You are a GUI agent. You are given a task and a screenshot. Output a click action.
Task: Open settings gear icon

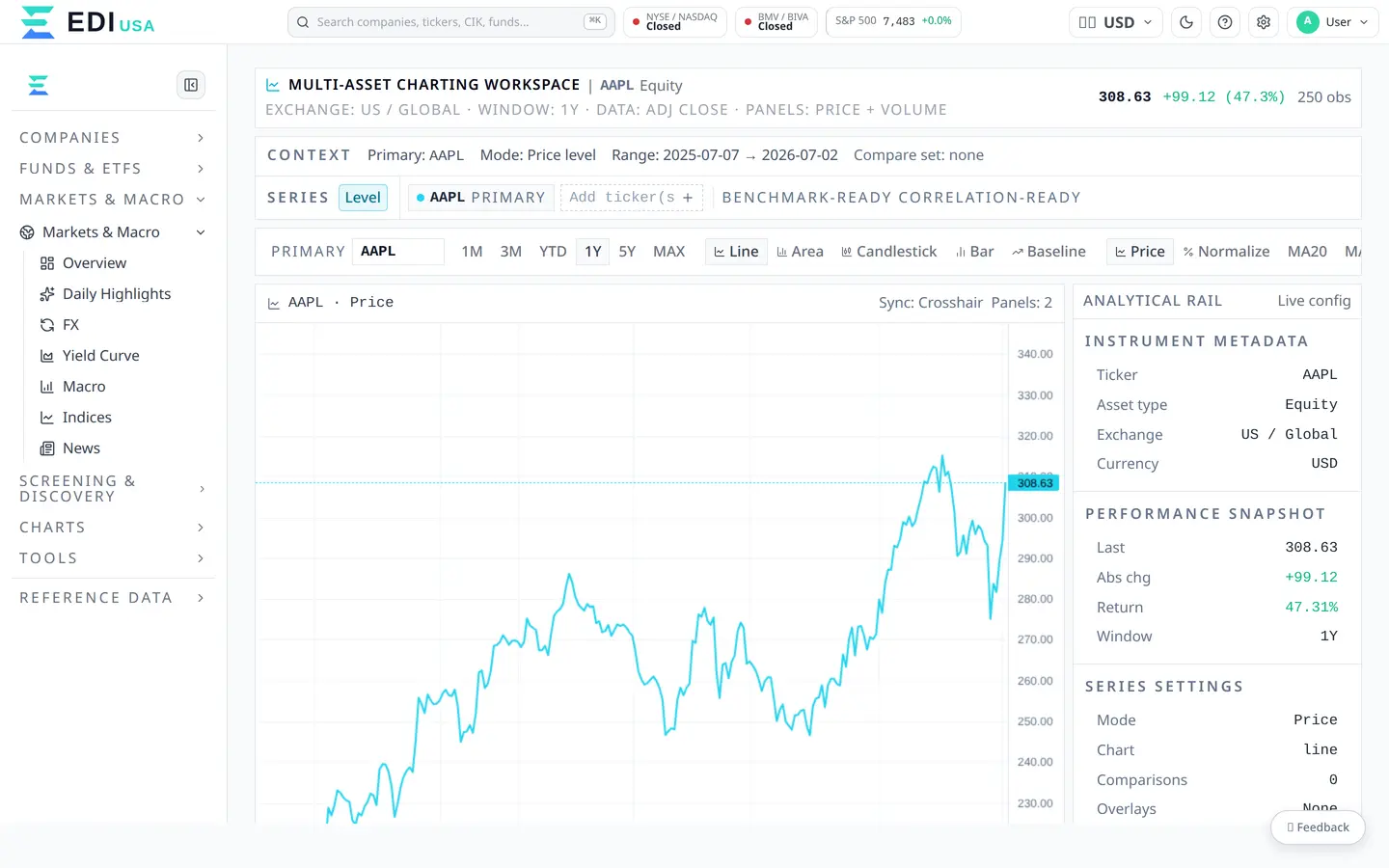tap(1264, 22)
